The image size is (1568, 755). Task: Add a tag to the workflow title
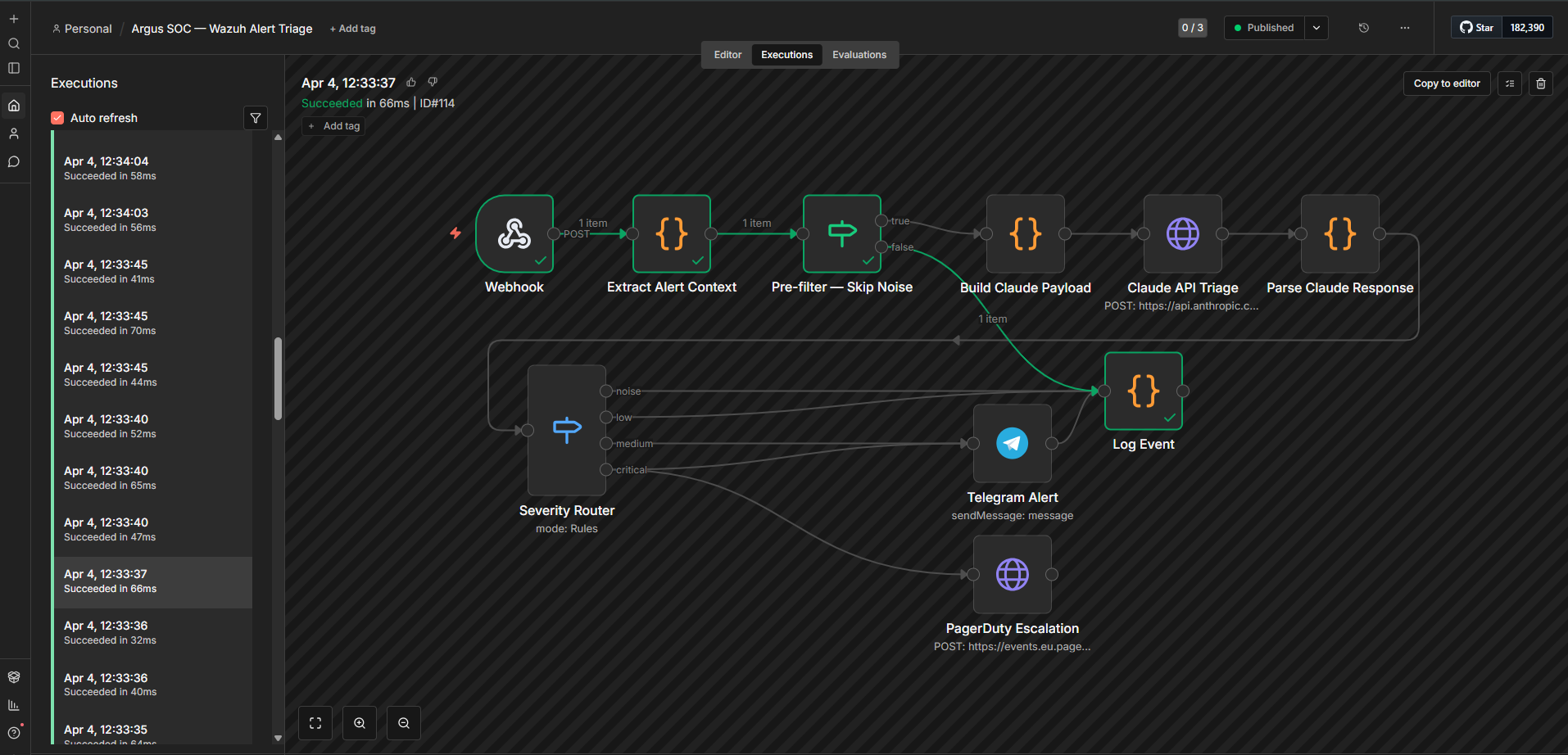point(353,29)
